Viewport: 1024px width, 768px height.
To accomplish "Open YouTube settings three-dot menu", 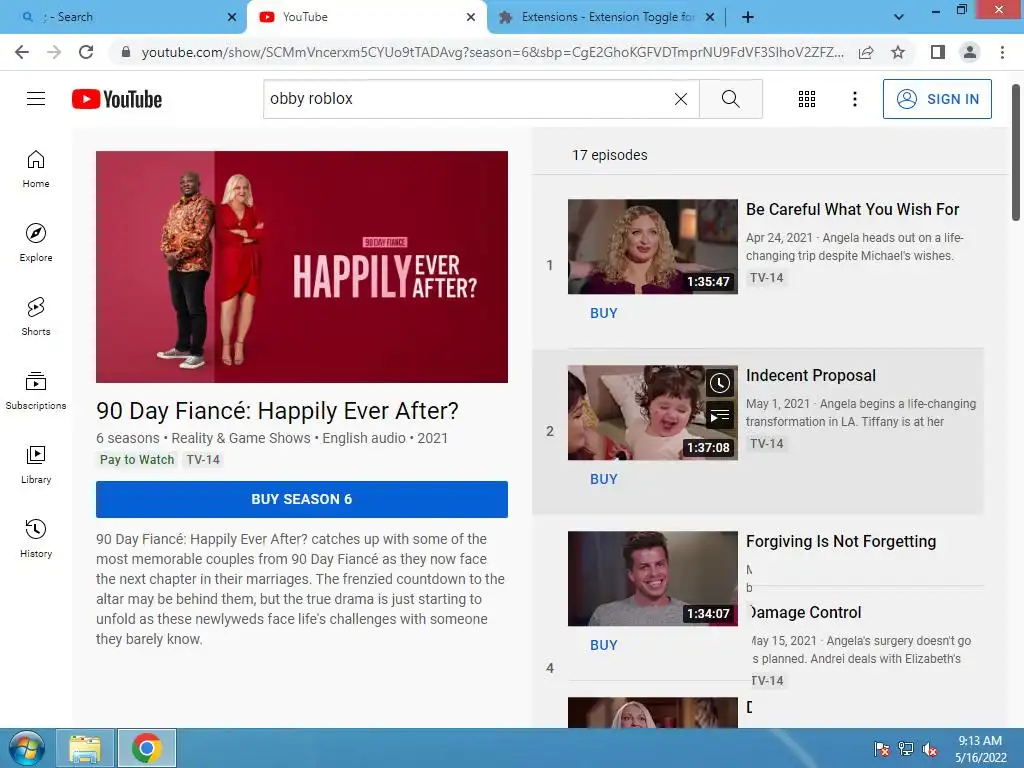I will coord(854,99).
